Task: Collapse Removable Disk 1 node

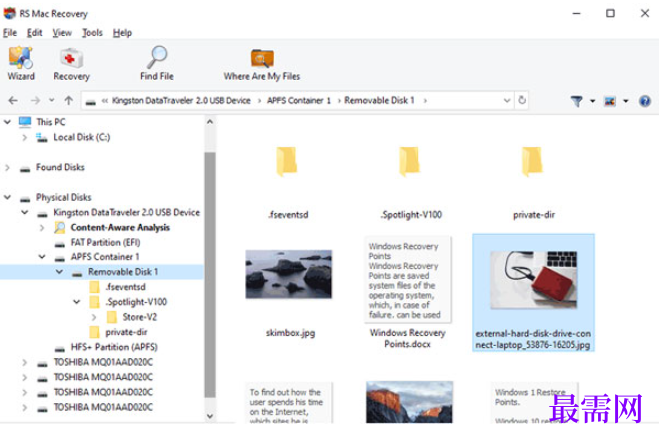Action: coord(59,272)
